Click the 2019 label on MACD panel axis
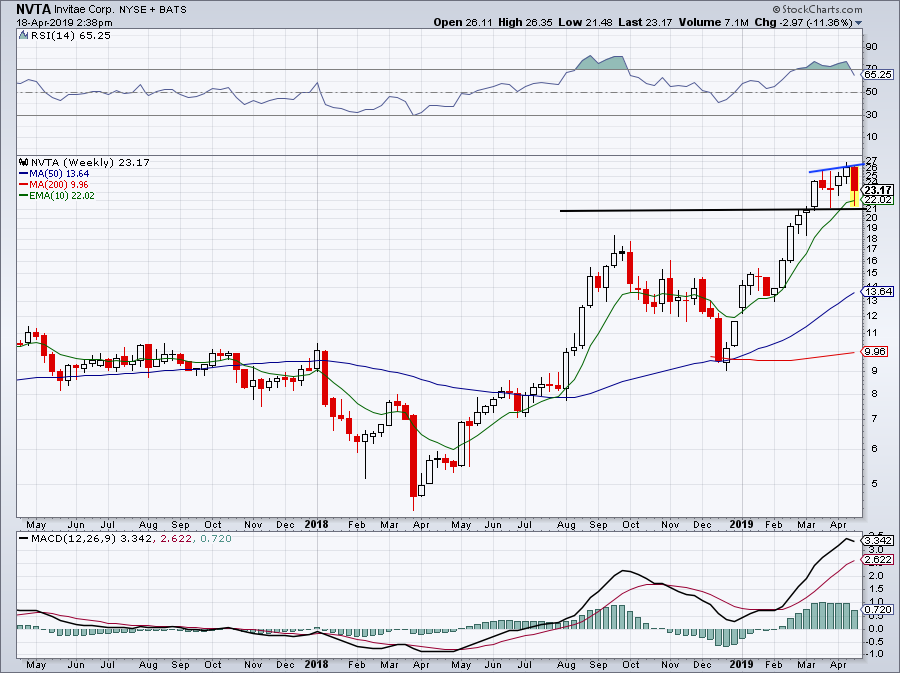Image resolution: width=900 pixels, height=673 pixels. pos(741,664)
